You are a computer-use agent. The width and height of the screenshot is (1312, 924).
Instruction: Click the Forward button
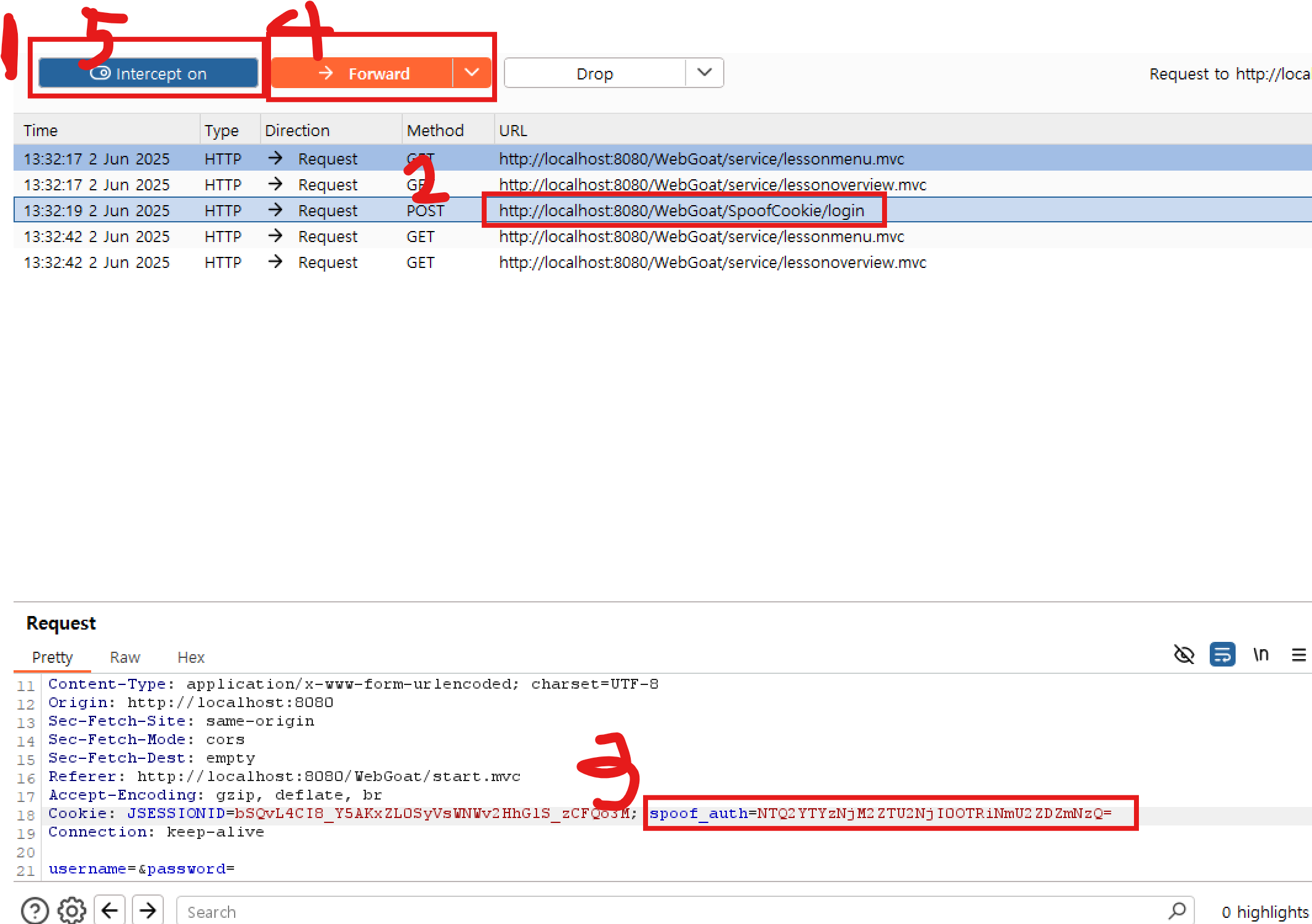(362, 74)
